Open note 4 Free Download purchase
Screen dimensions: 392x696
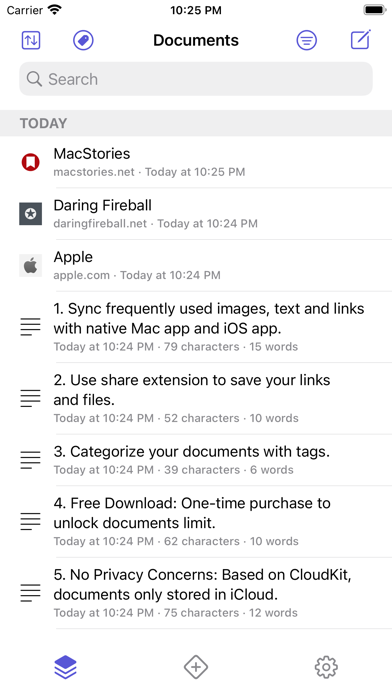196,522
